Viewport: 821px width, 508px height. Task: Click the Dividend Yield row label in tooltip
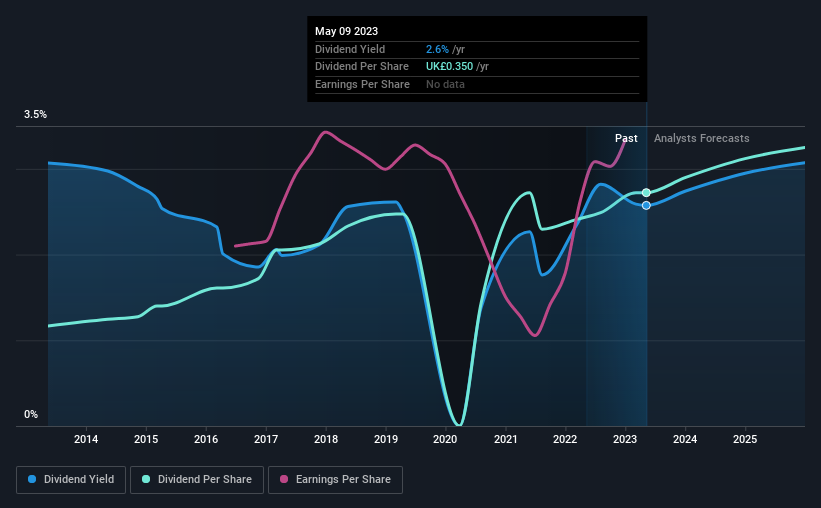350,49
